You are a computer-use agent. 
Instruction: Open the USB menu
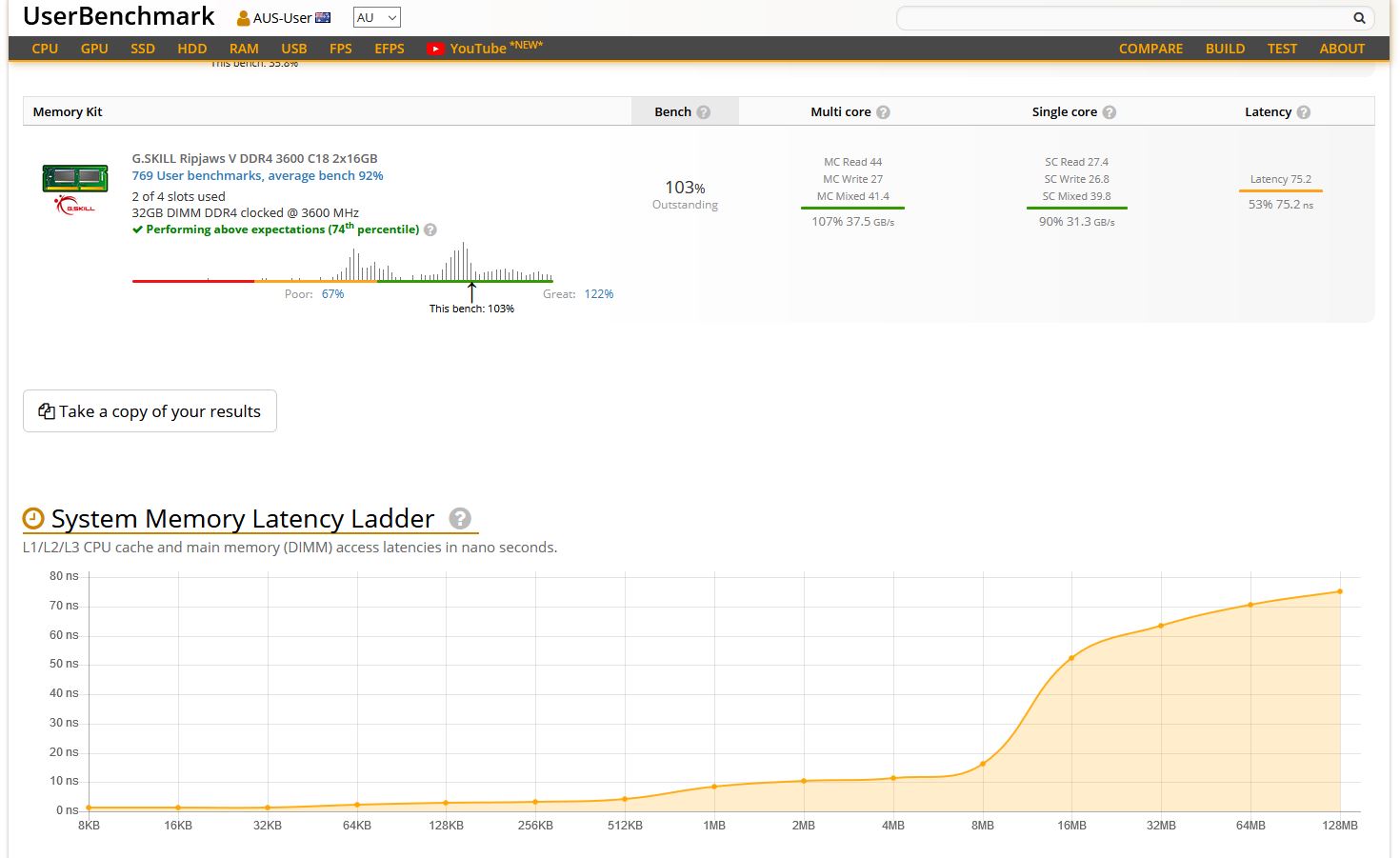(294, 49)
